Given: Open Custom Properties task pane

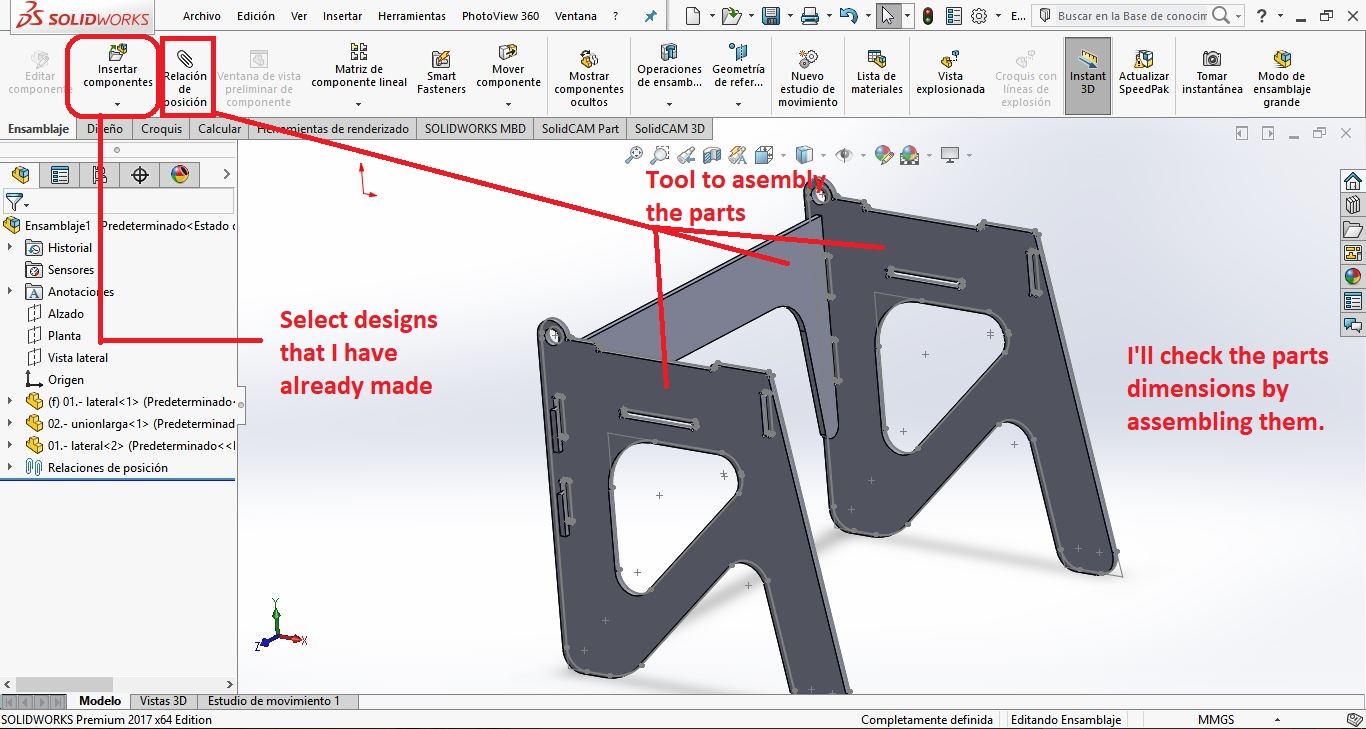Looking at the screenshot, I should click(1353, 301).
